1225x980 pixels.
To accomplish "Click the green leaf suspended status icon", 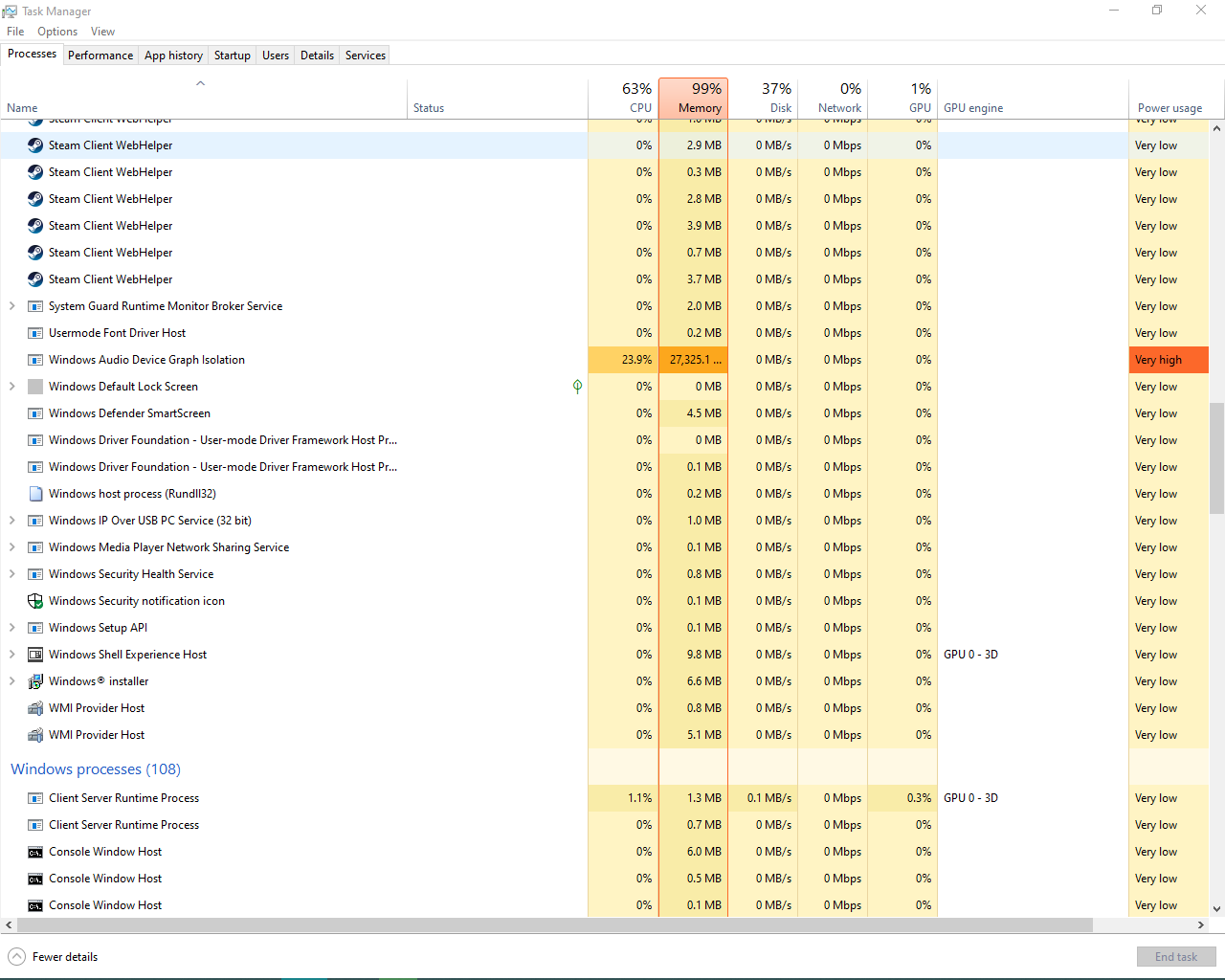I will [x=577, y=387].
